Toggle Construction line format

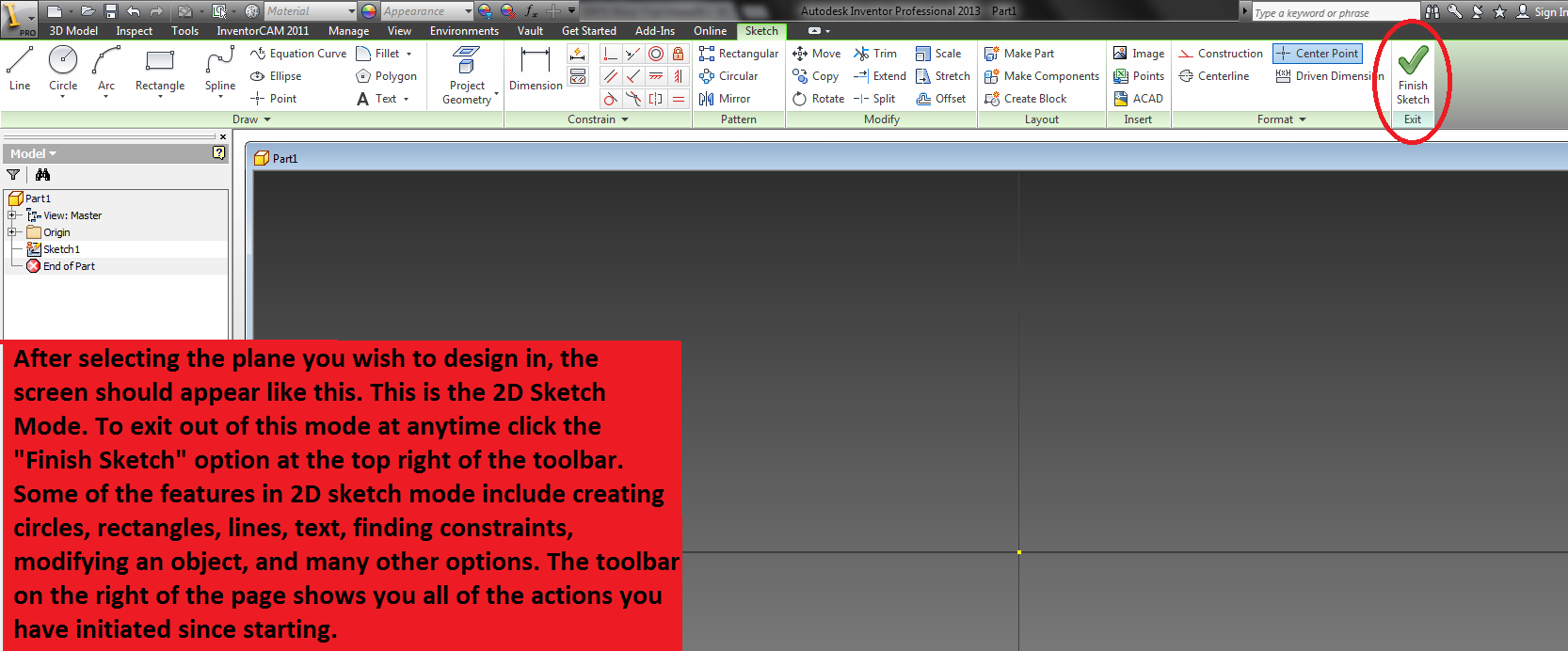click(x=1221, y=54)
